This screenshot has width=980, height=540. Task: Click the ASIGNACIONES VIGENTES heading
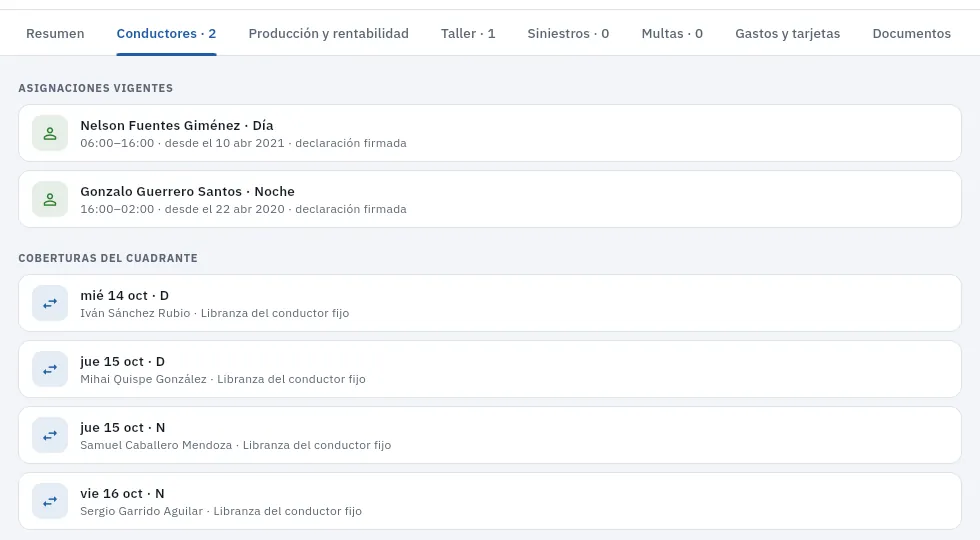click(96, 88)
